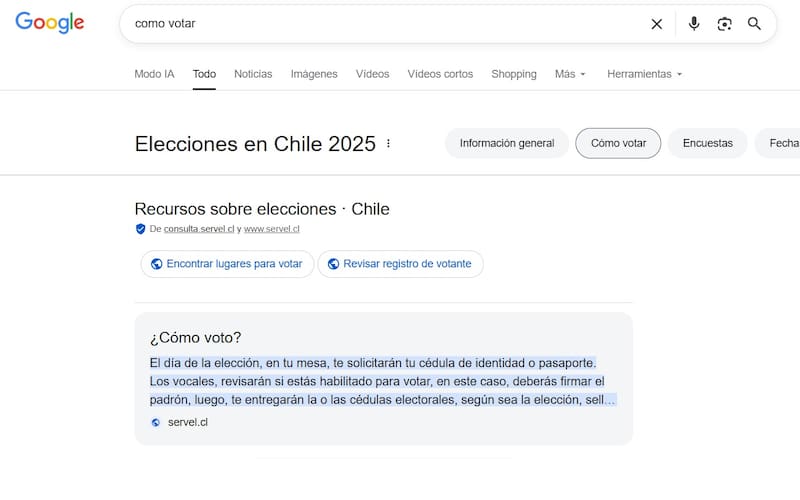This screenshot has height=500, width=800.
Task: Select the Encuestas chip
Action: [x=707, y=143]
